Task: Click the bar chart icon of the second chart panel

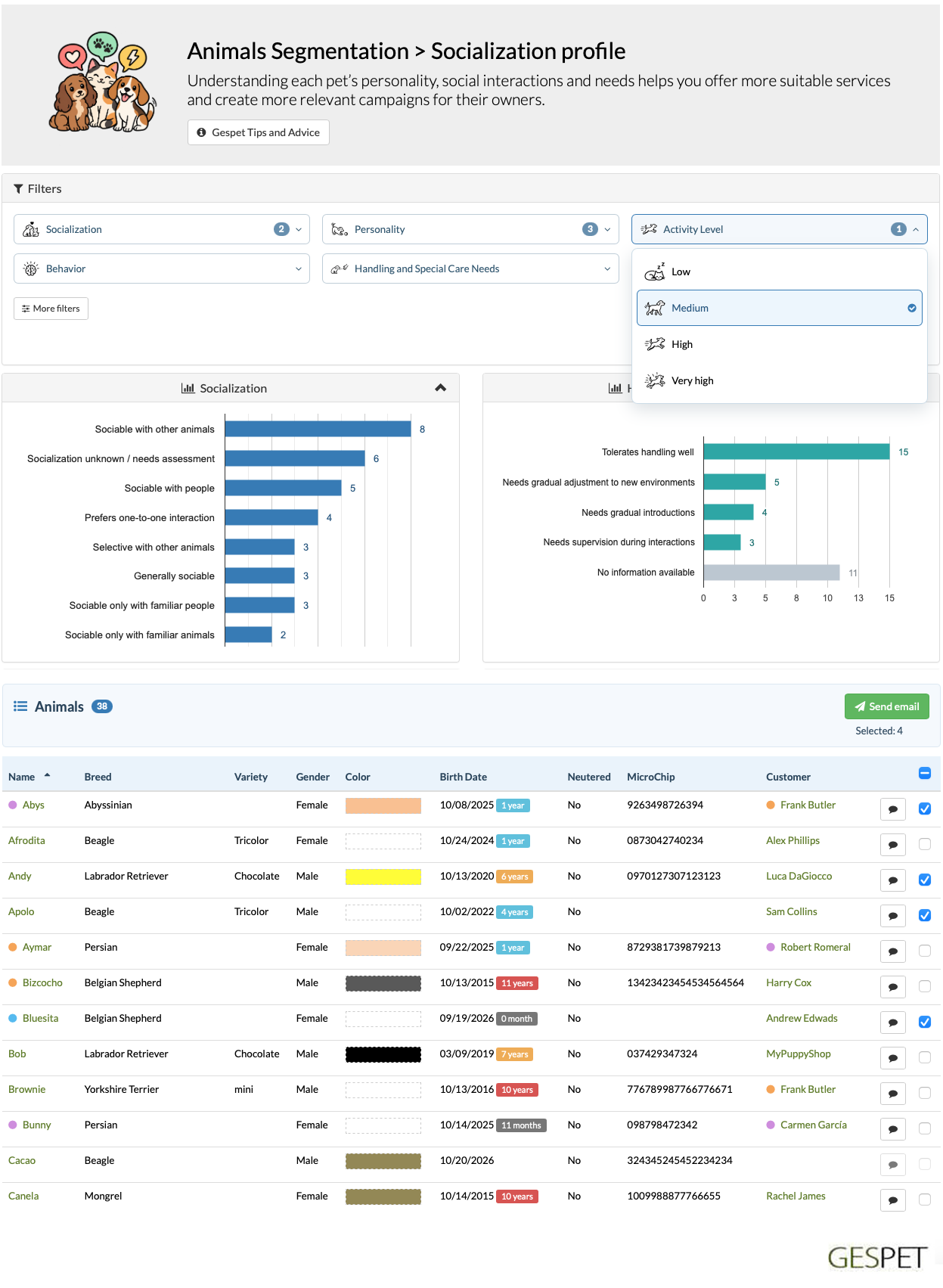Action: point(616,388)
